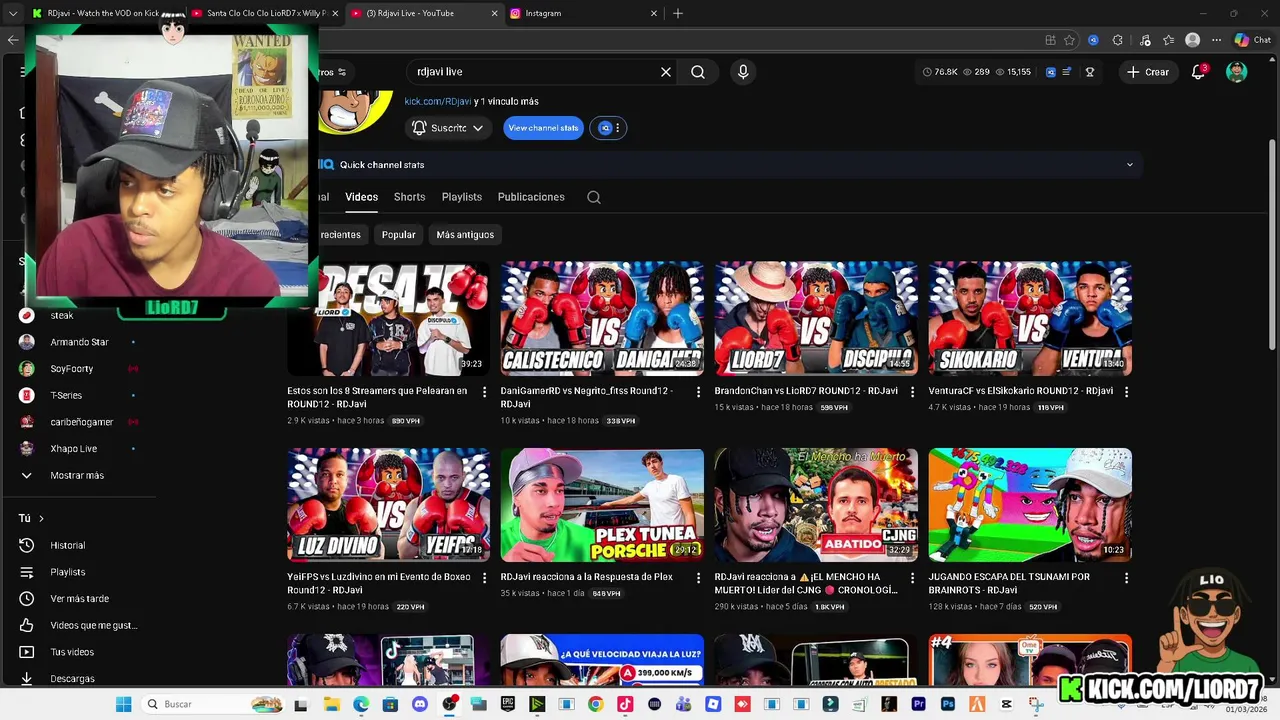The height and width of the screenshot is (720, 1280).
Task: Open the EL MENCHO ABATIDO video thumbnail
Action: (816, 505)
